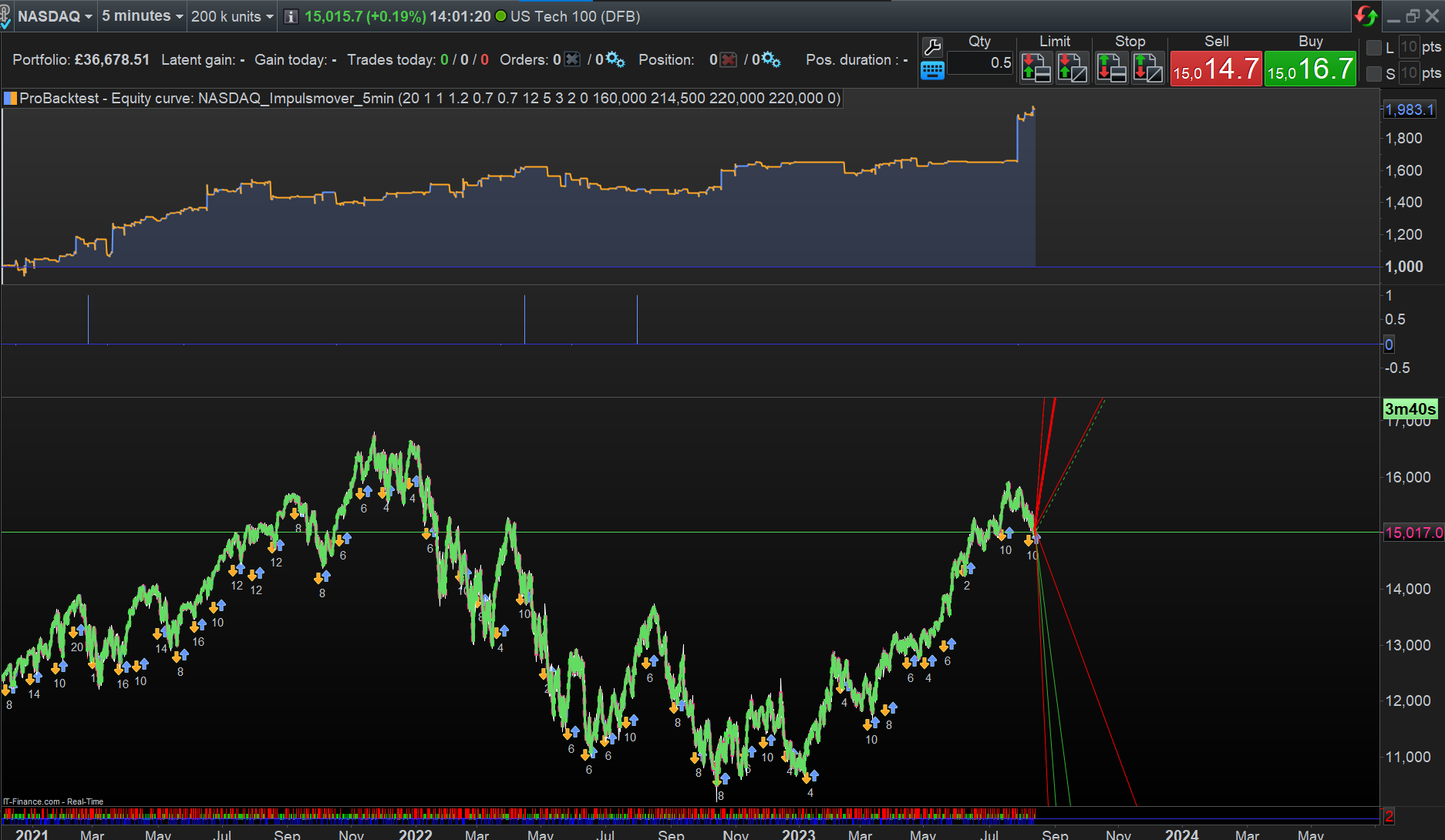Click the ProBacktest orange-blue color square
The height and width of the screenshot is (840, 1445).
pos(10,98)
